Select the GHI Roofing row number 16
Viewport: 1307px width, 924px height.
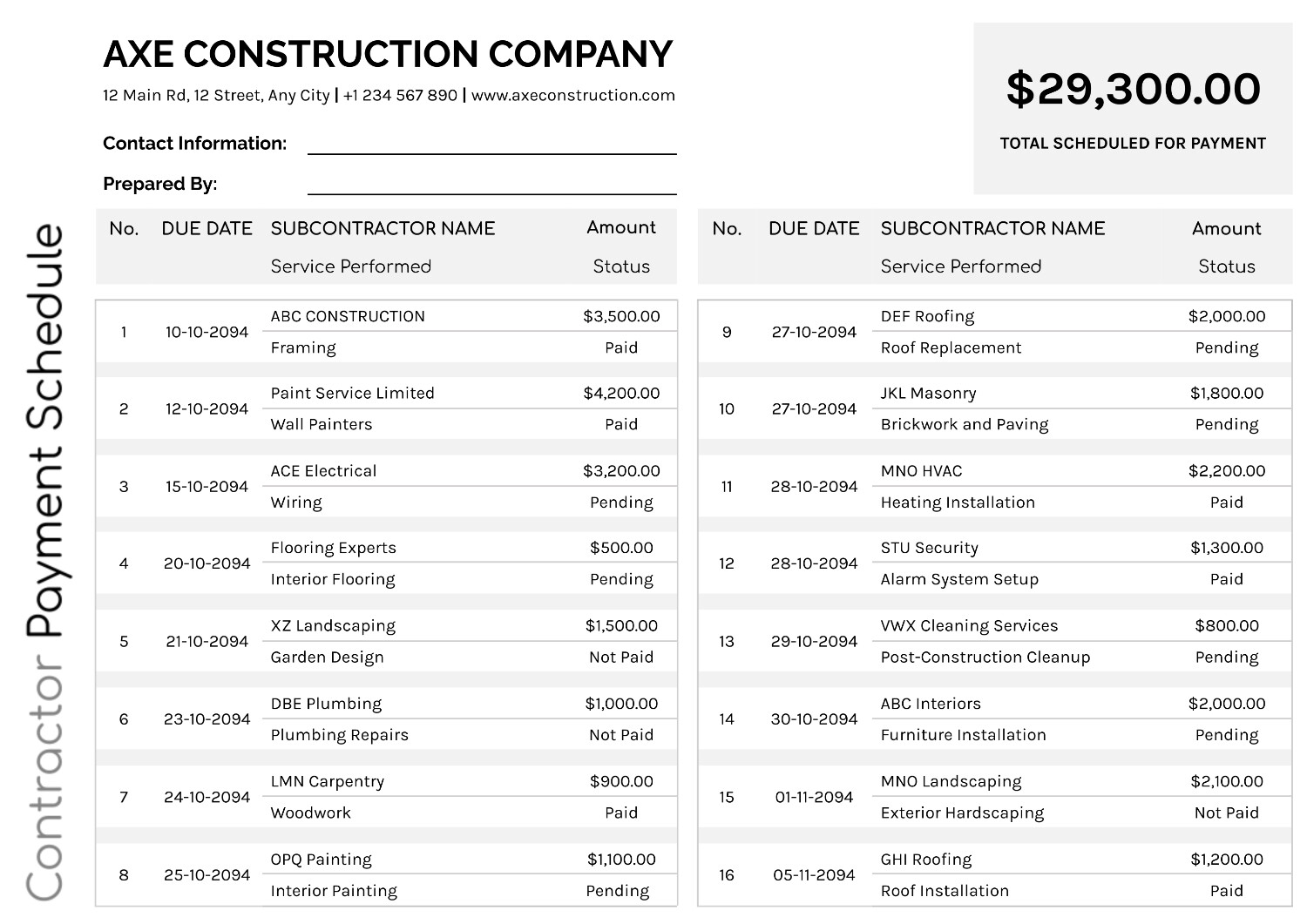pyautogui.click(x=727, y=875)
